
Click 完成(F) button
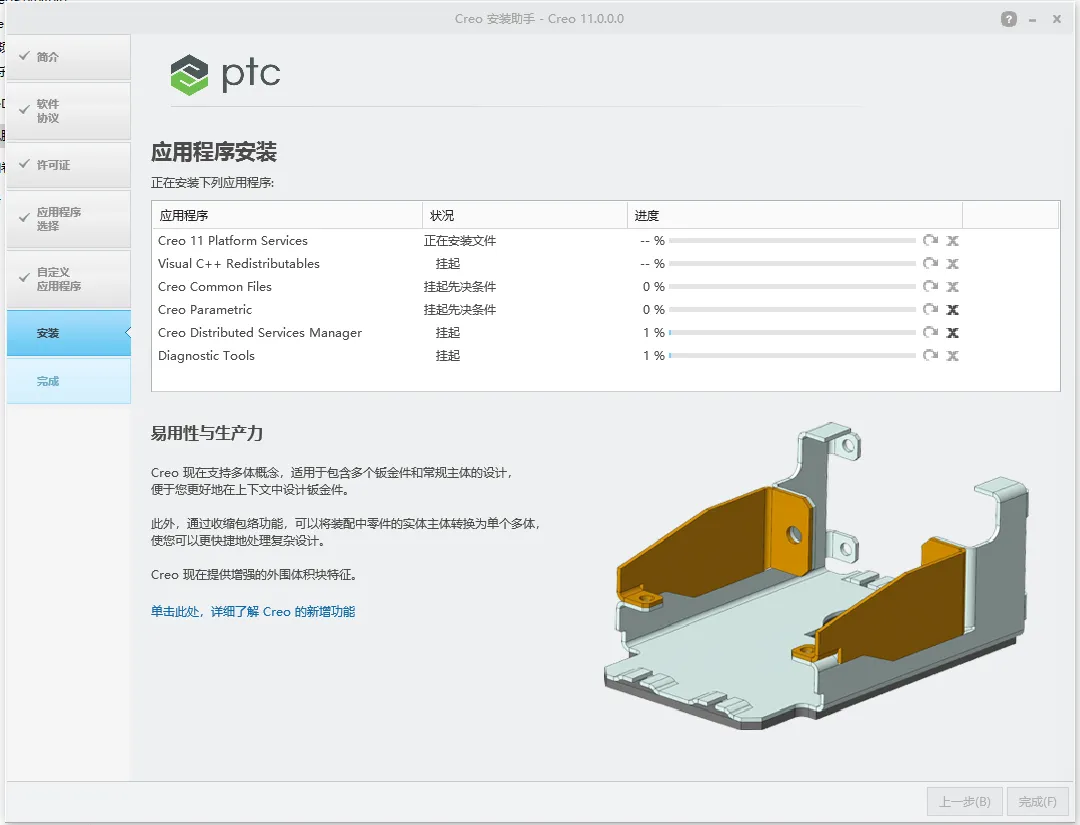point(1037,802)
